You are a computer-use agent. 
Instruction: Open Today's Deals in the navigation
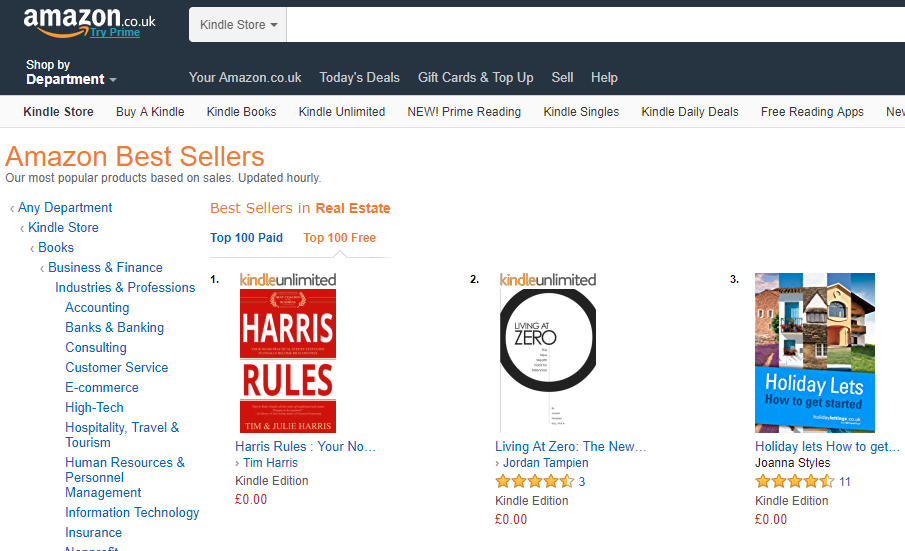pyautogui.click(x=359, y=78)
